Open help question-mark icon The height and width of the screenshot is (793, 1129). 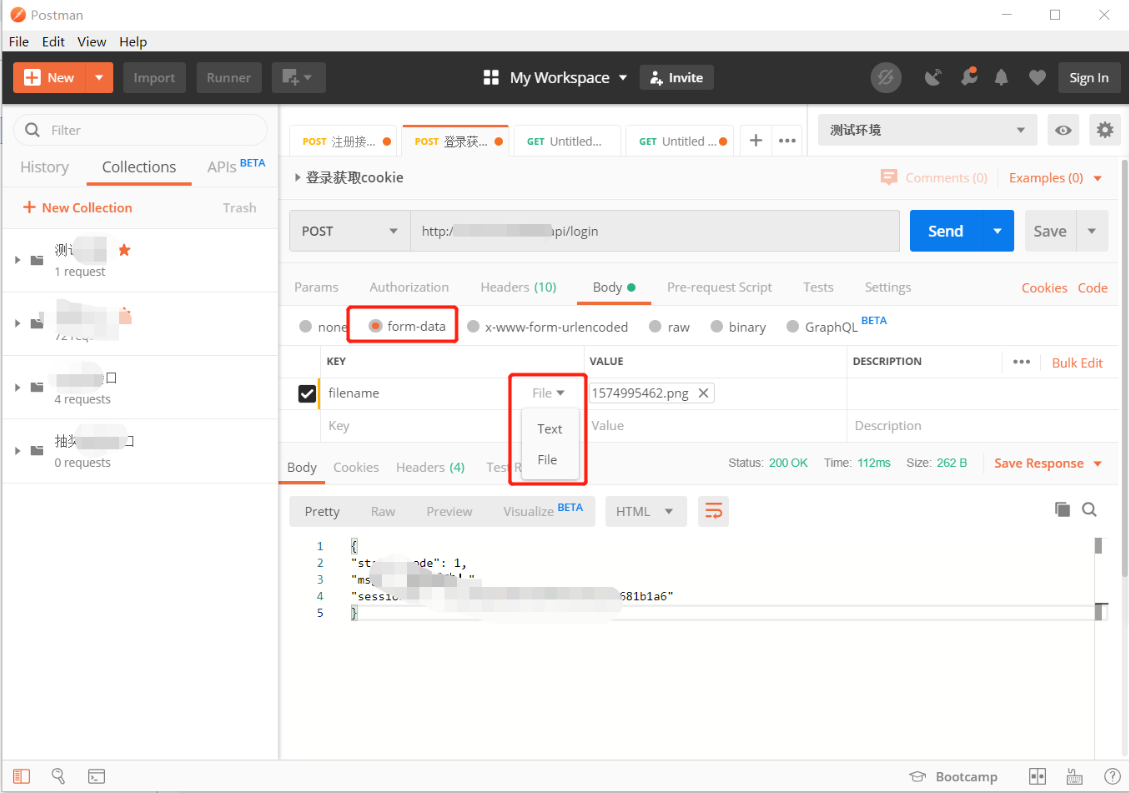pyautogui.click(x=1112, y=776)
